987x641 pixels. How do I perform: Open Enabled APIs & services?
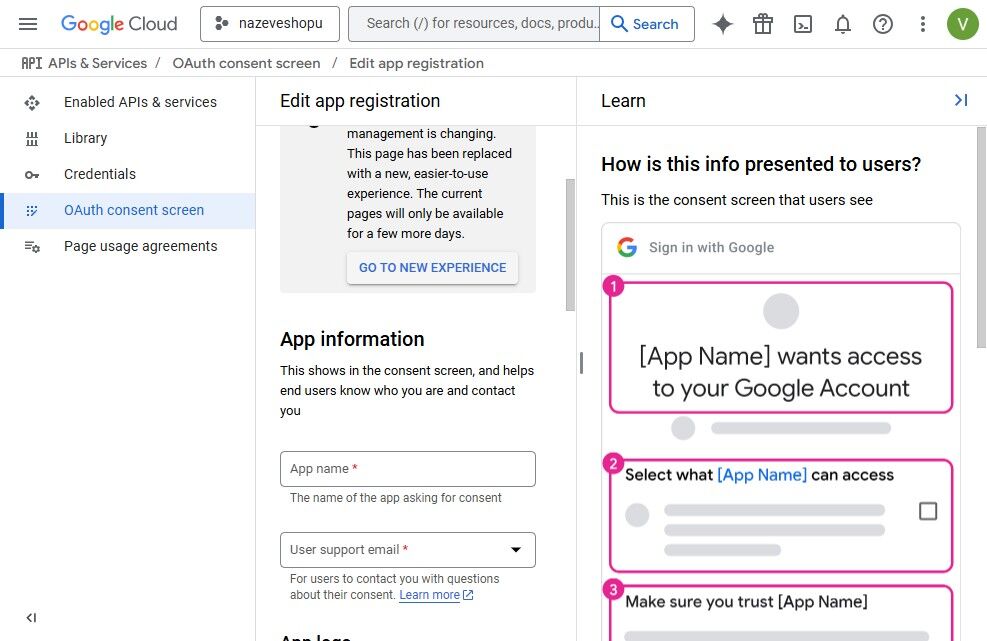pos(128,102)
